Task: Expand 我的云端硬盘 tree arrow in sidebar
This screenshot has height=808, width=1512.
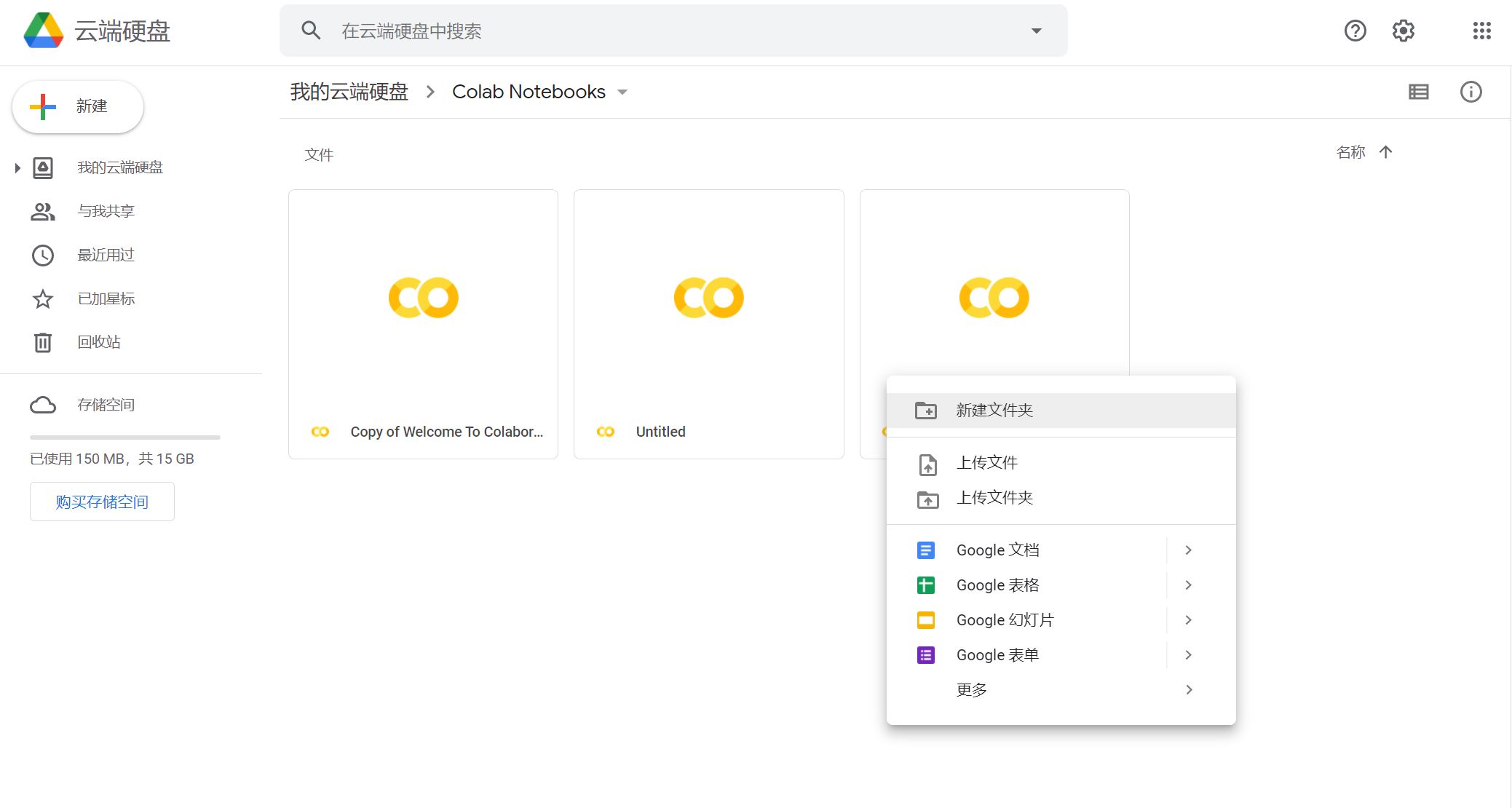Action: tap(17, 168)
